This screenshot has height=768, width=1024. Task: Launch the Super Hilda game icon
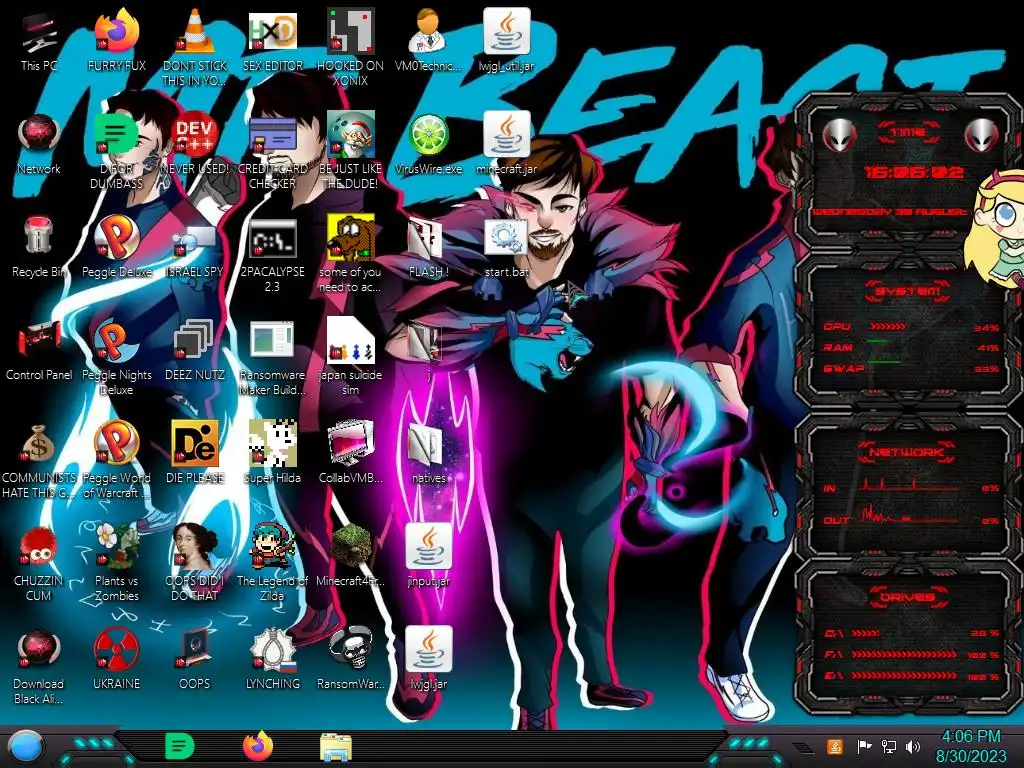click(272, 453)
